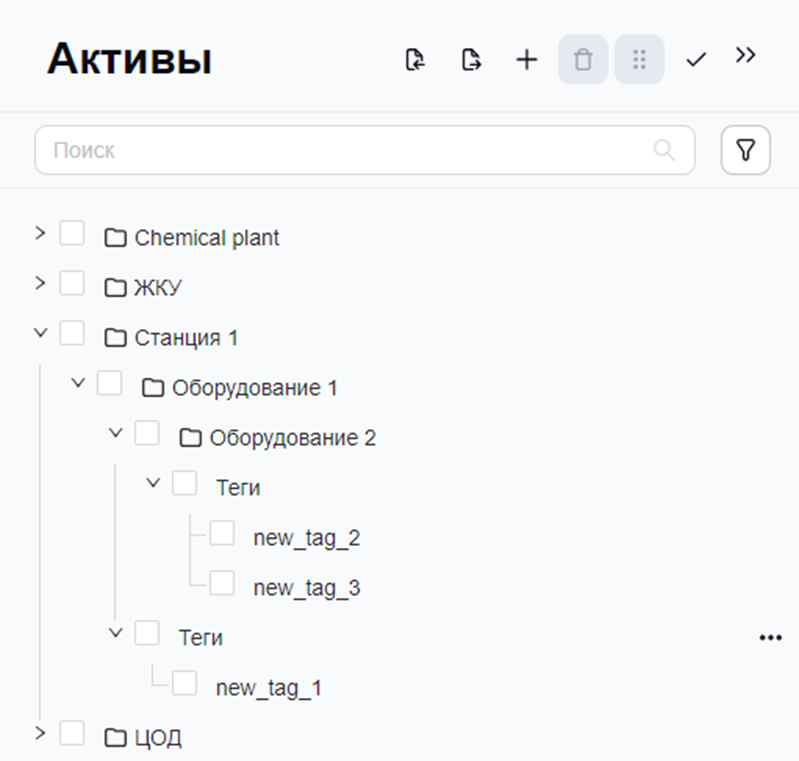Check the Chemical plant checkbox
This screenshot has height=761, width=799.
72,233
